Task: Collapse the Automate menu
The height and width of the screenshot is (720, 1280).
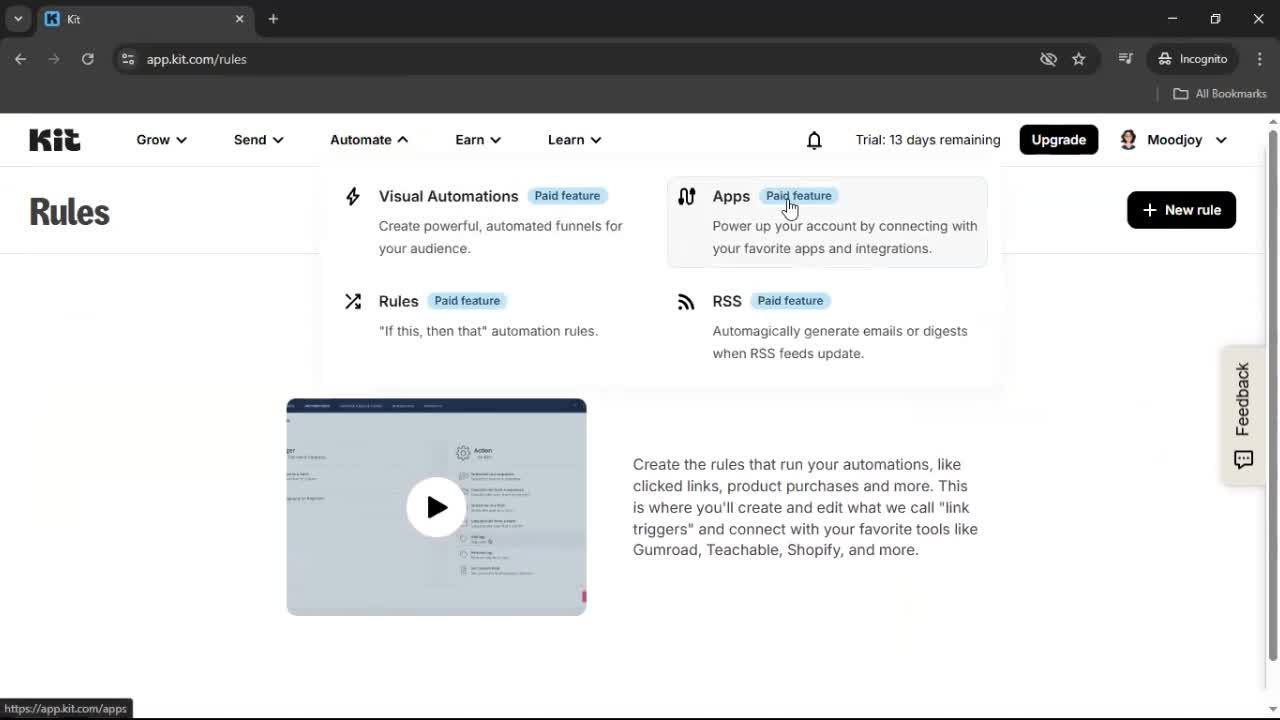Action: (x=367, y=140)
